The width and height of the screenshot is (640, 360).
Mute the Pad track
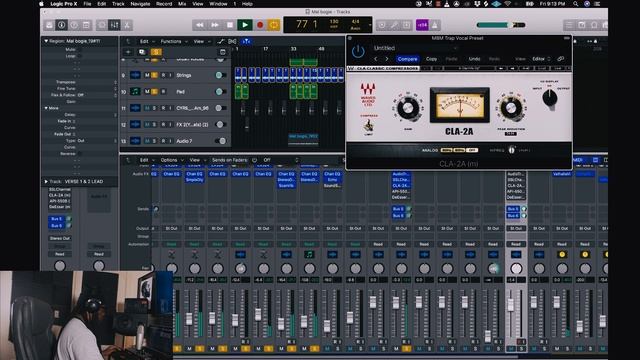[147, 91]
